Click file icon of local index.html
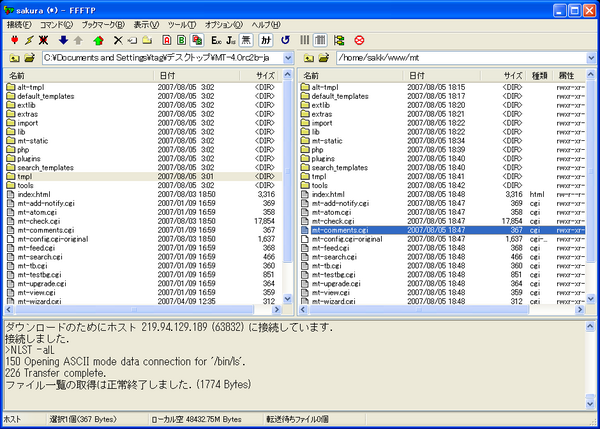This screenshot has height=429, width=600. pyautogui.click(x=11, y=194)
